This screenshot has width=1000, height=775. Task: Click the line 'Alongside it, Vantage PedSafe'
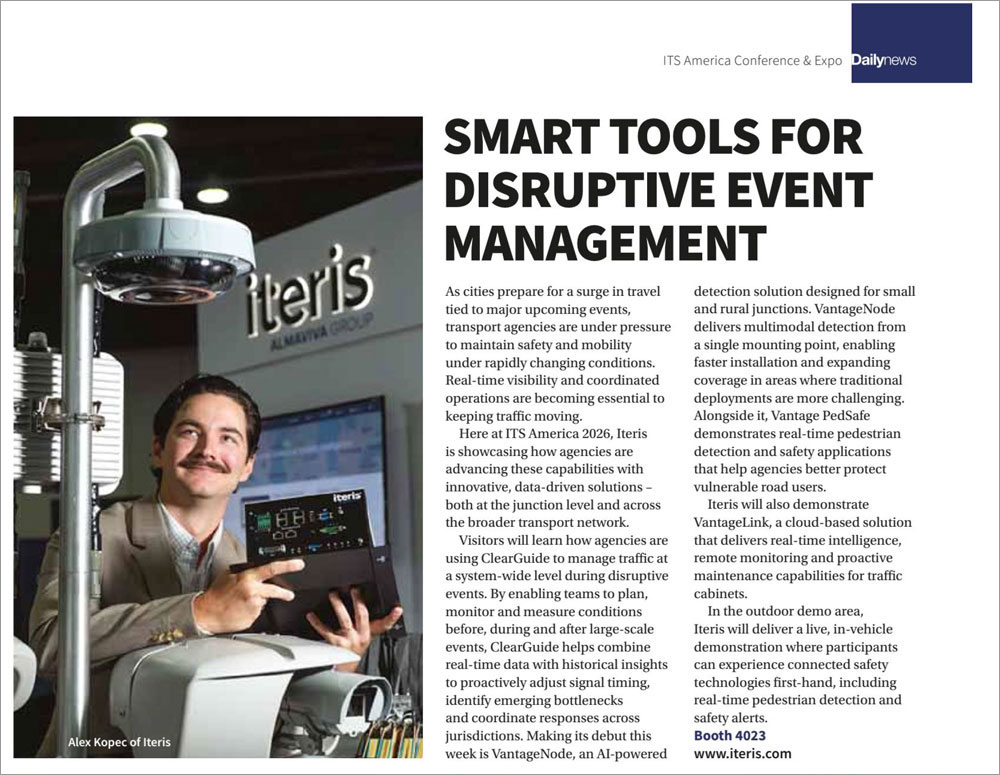782,416
